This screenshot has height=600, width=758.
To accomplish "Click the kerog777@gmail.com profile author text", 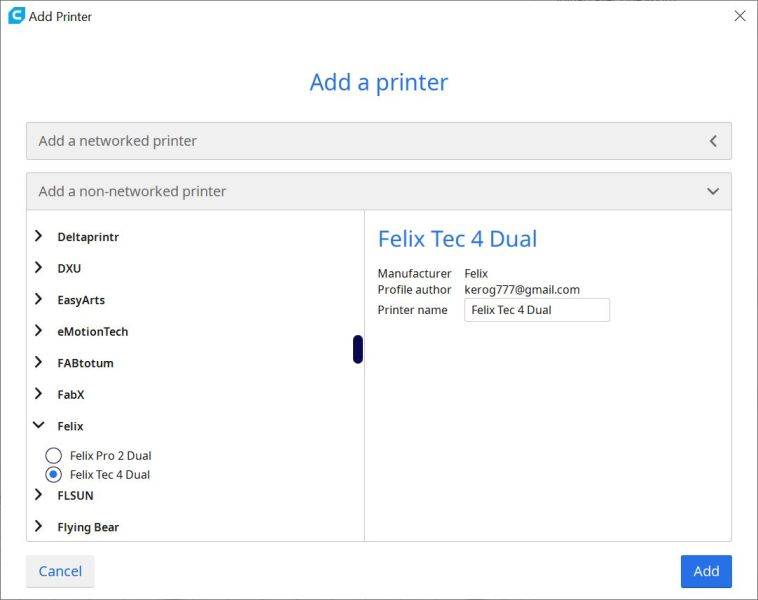I will click(522, 290).
